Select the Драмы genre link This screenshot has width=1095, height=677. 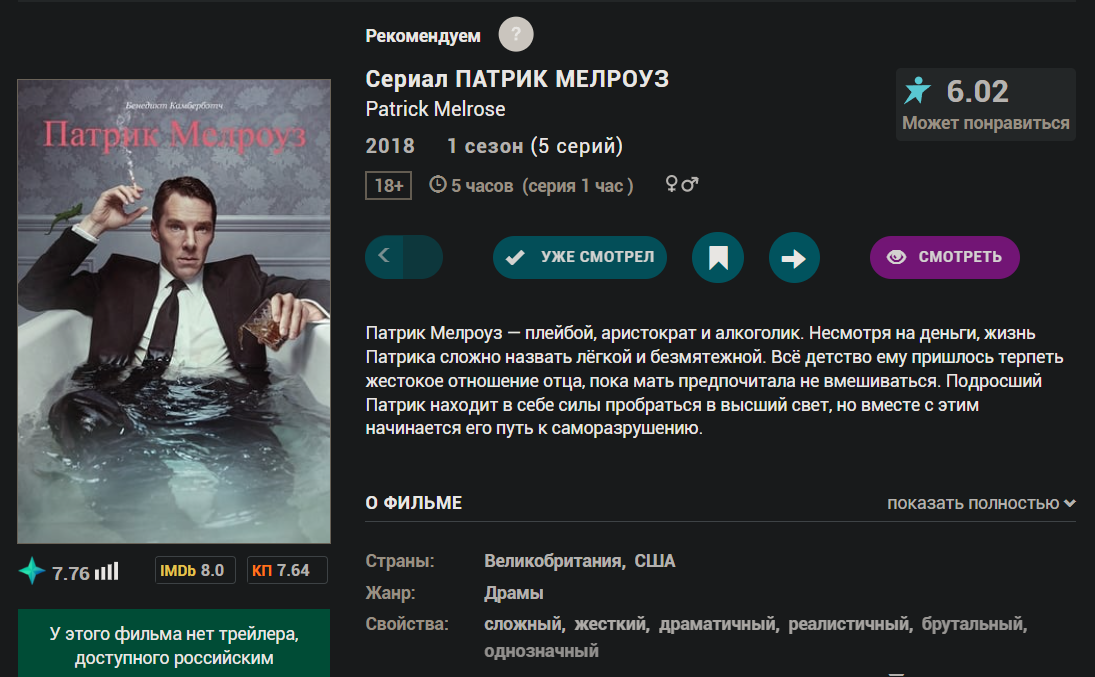pos(514,593)
